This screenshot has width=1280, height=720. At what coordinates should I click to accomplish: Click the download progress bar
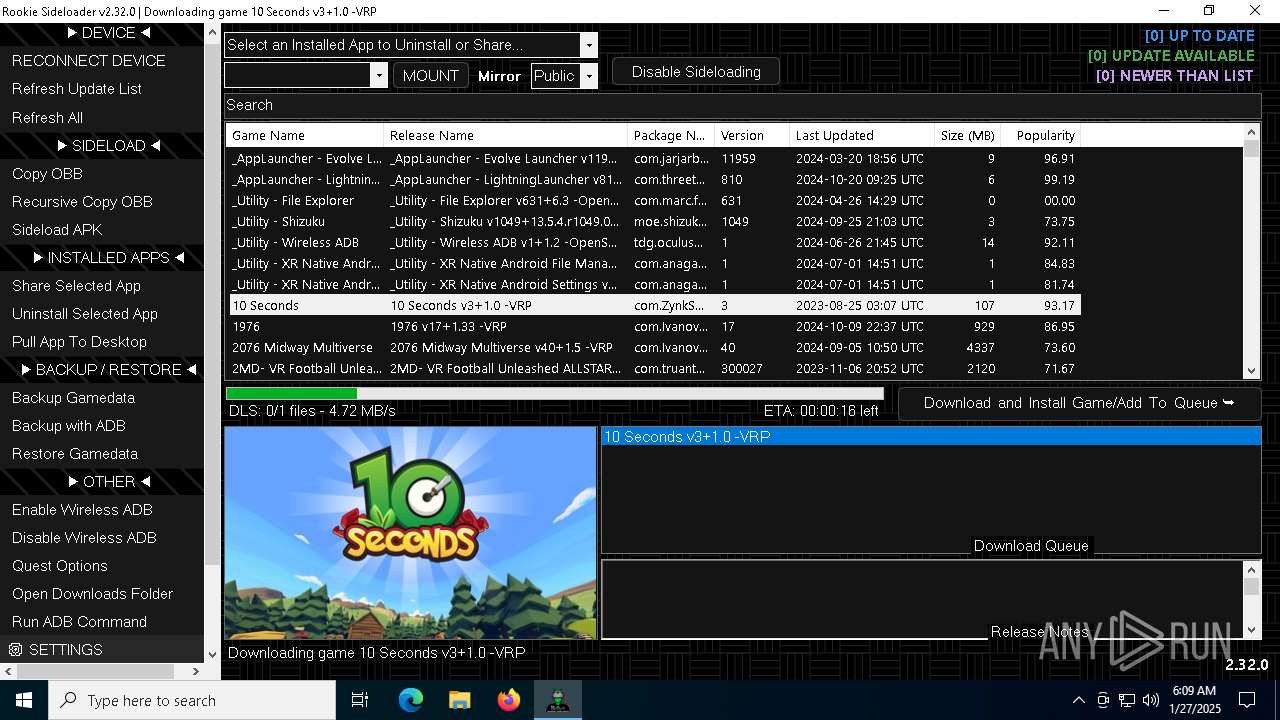pyautogui.click(x=555, y=394)
